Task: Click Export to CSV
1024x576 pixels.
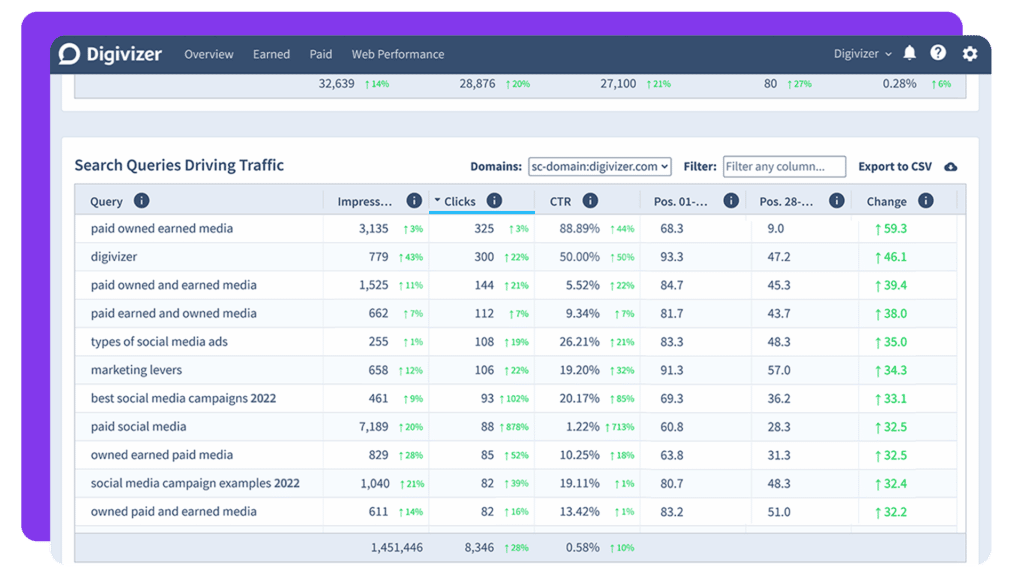Action: pyautogui.click(x=894, y=167)
